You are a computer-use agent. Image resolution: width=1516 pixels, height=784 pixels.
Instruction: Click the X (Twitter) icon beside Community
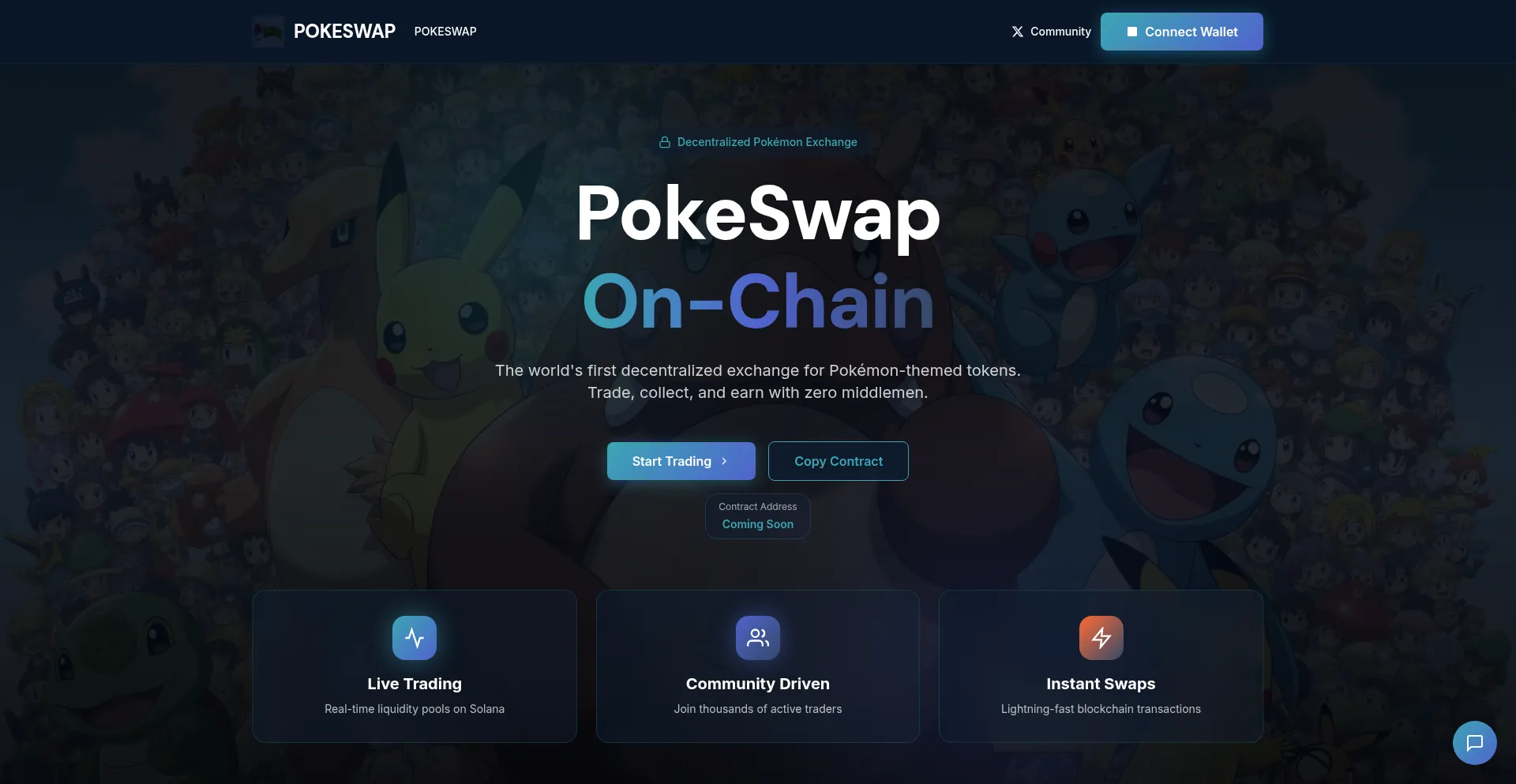click(x=1018, y=32)
